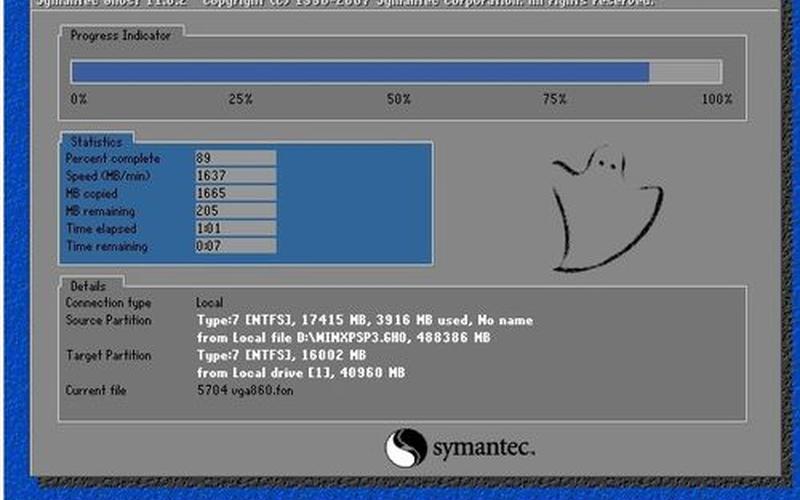Click the MB remaining value 205
Image resolution: width=800 pixels, height=500 pixels.
coord(235,210)
